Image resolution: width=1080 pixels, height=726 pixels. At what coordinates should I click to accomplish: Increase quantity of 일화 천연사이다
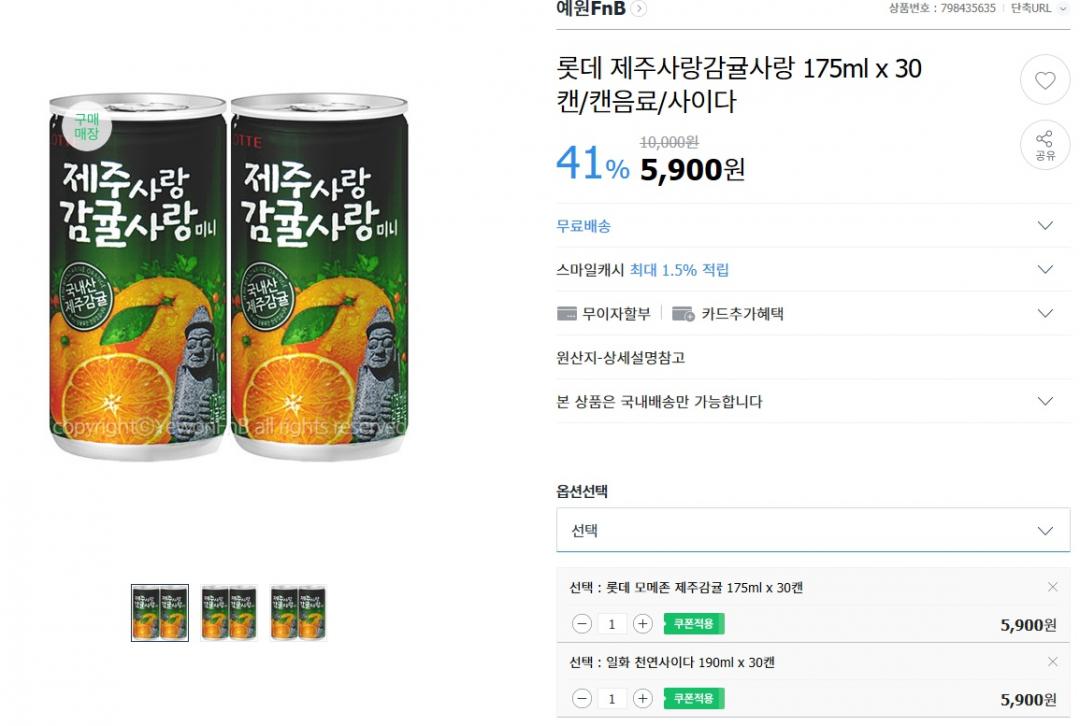pos(642,699)
